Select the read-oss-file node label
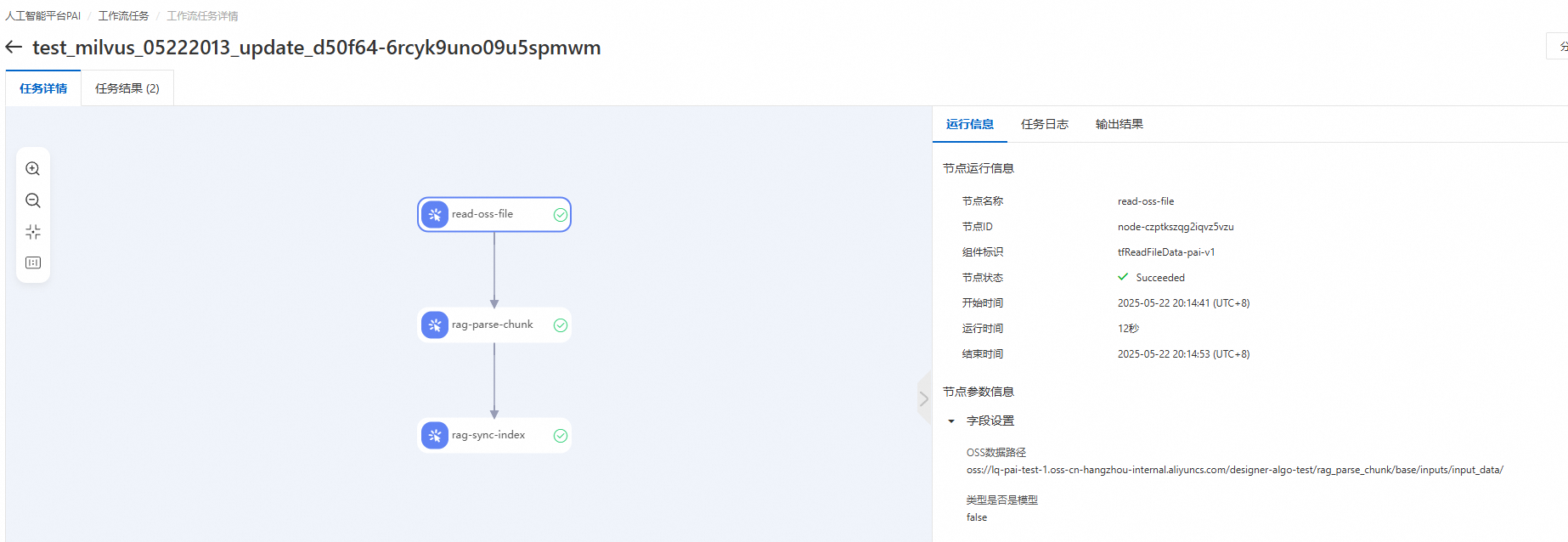The width and height of the screenshot is (1568, 542). click(482, 214)
